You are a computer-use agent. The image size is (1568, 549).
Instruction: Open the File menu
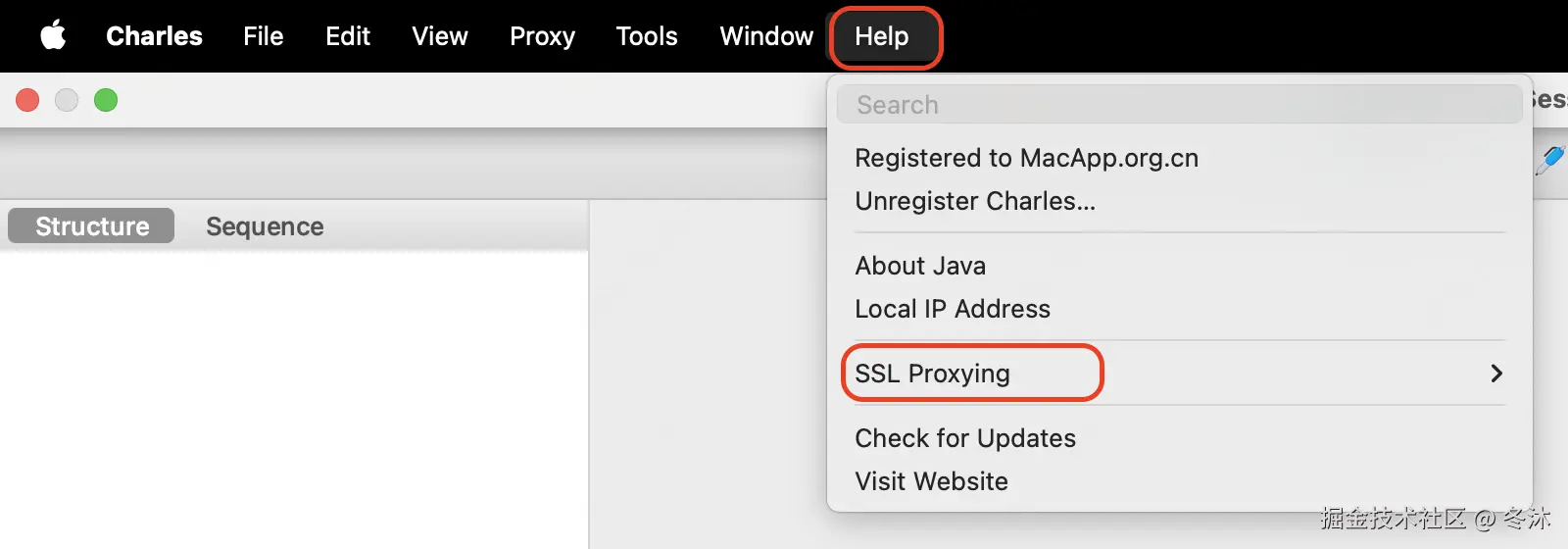(263, 36)
